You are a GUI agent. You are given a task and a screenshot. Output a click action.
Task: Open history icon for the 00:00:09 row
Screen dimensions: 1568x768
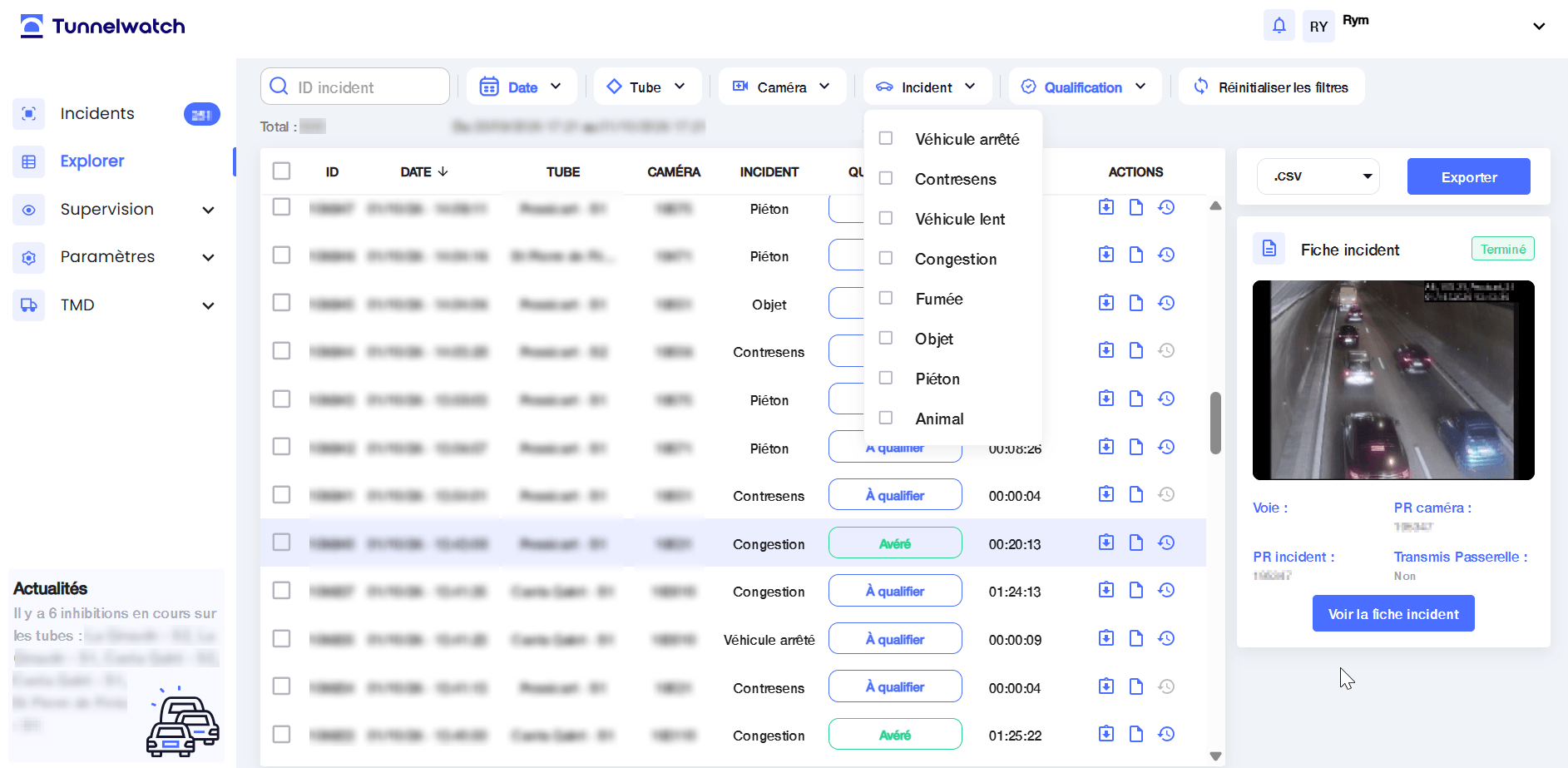(1166, 638)
